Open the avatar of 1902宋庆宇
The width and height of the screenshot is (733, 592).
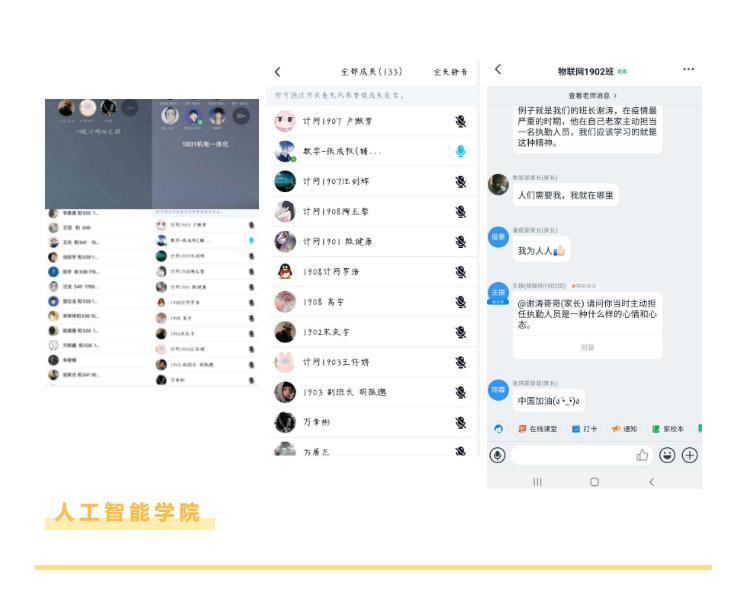point(285,332)
